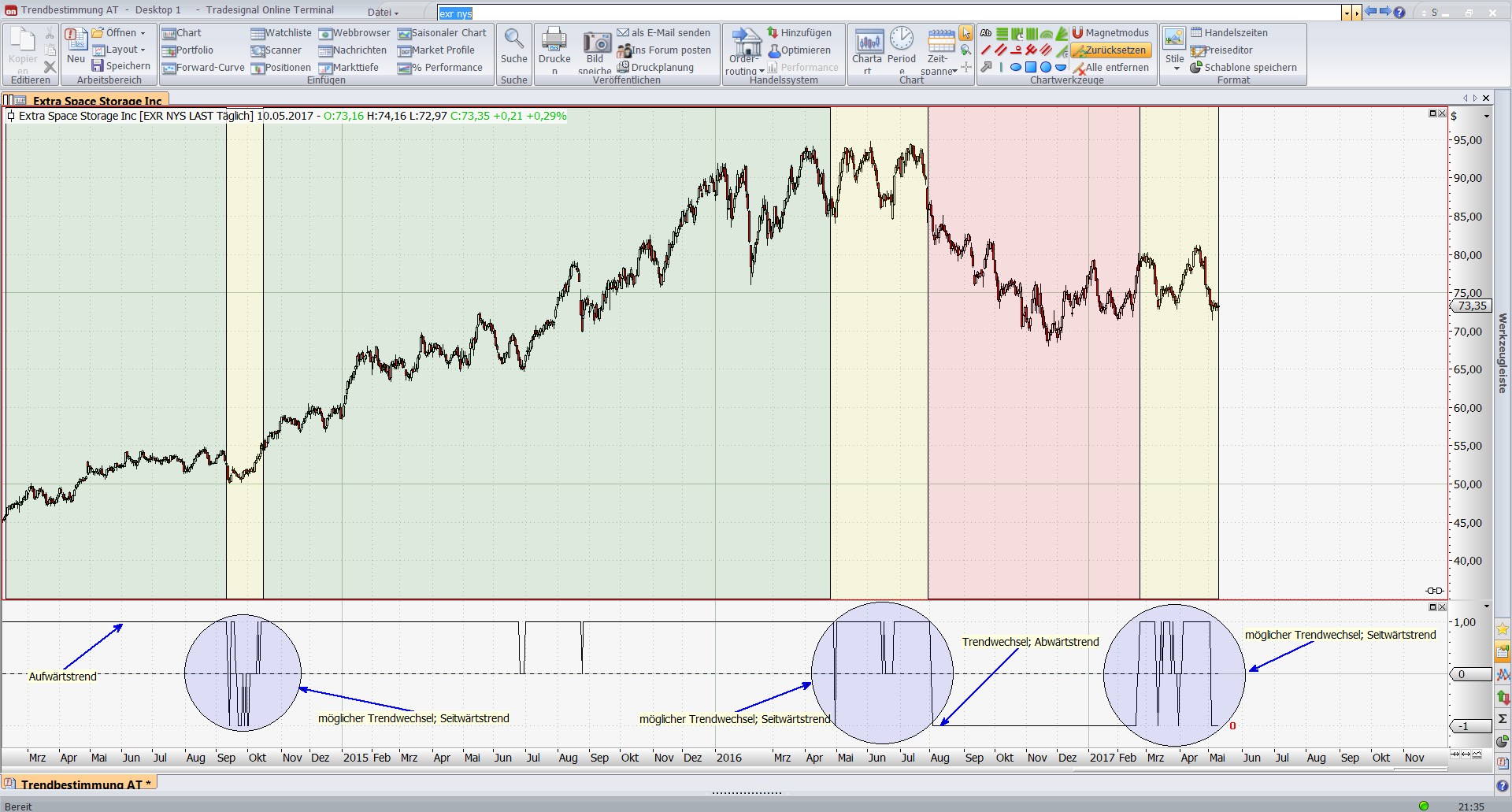
Task: Toggle the Zurücksetzen drawing mode button
Action: tap(1110, 50)
